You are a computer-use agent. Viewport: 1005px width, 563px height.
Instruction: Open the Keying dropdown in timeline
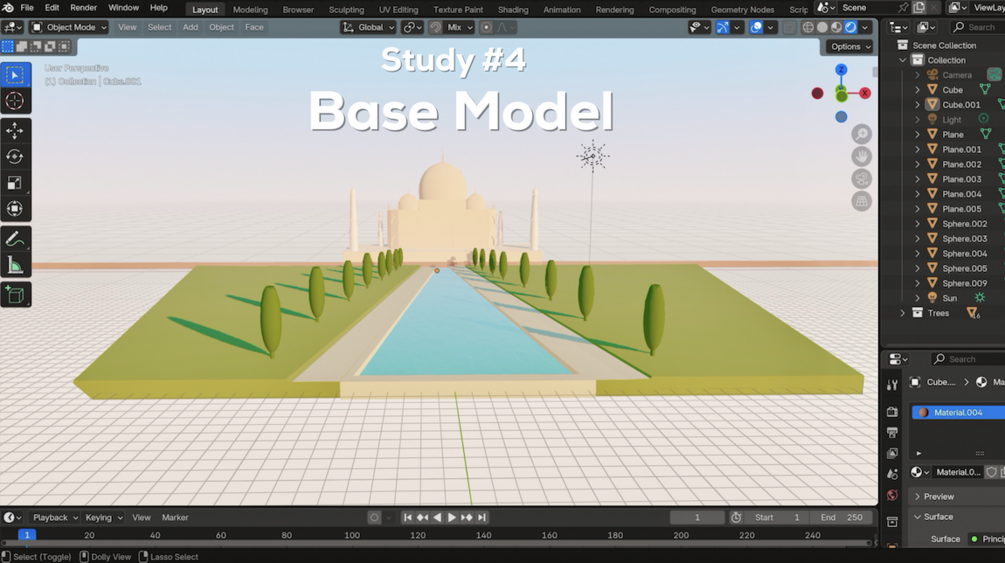[104, 517]
